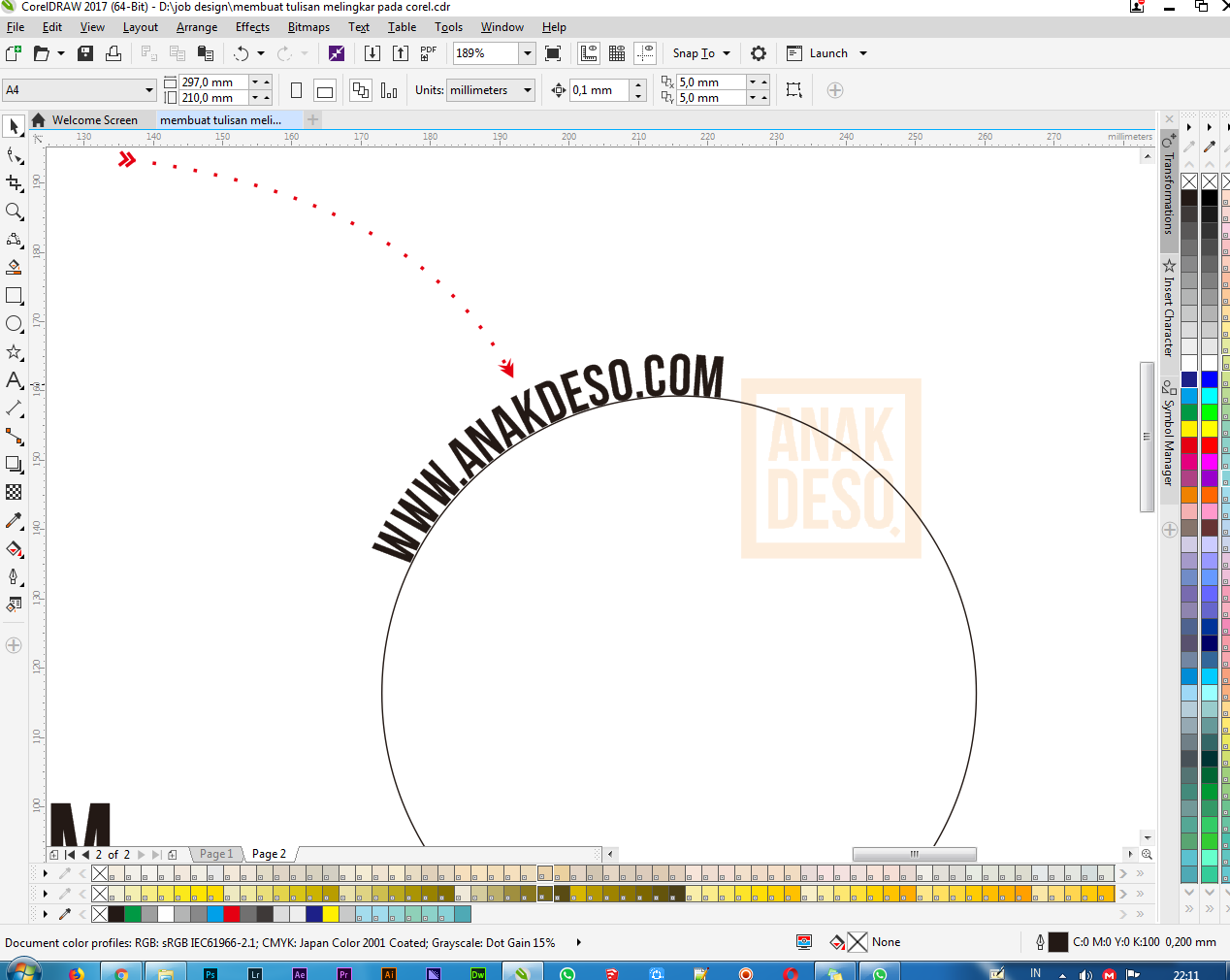Image resolution: width=1230 pixels, height=980 pixels.
Task: Select the Freehand curve tool
Action: click(x=14, y=240)
